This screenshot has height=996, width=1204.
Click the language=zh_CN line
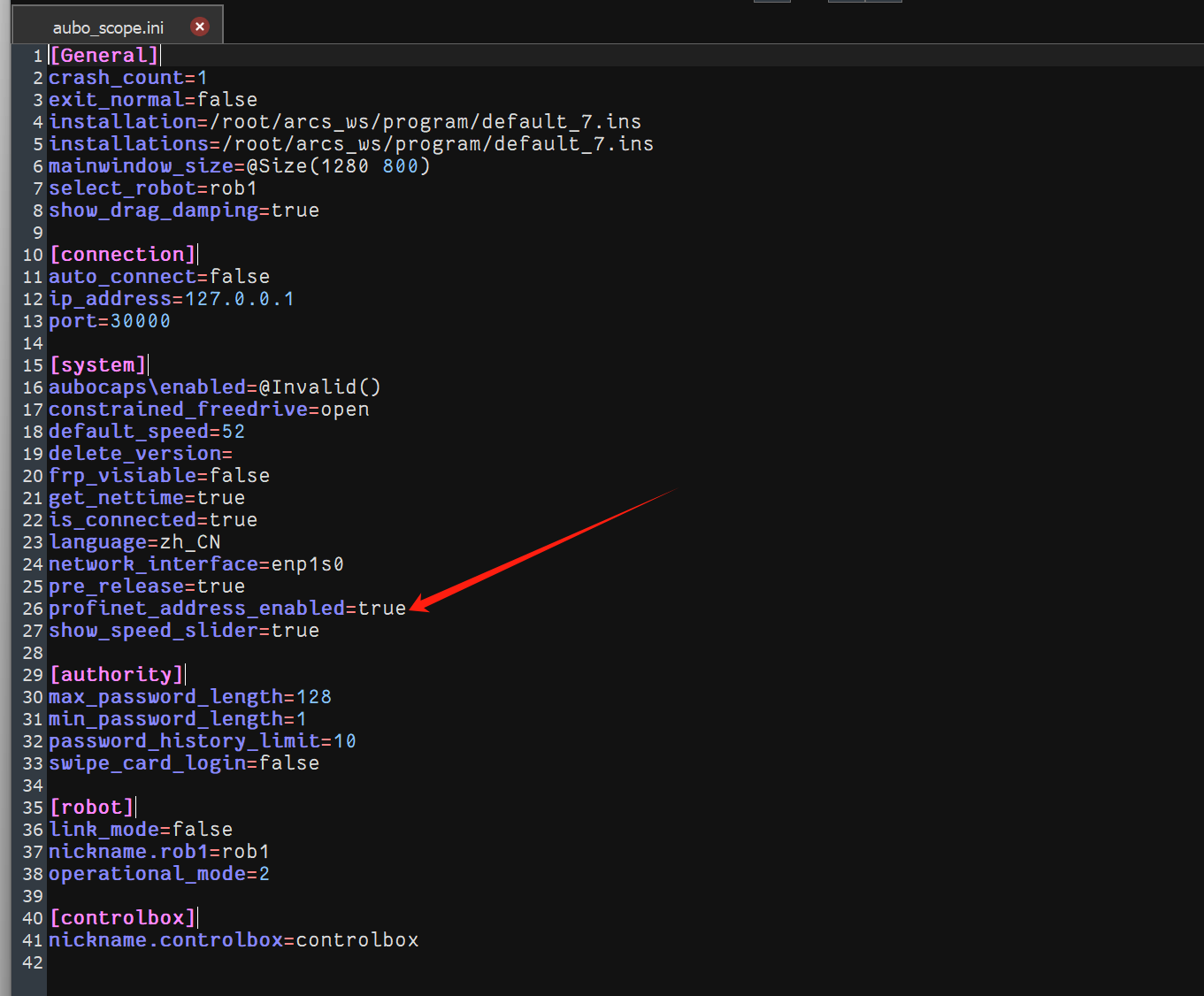(134, 542)
